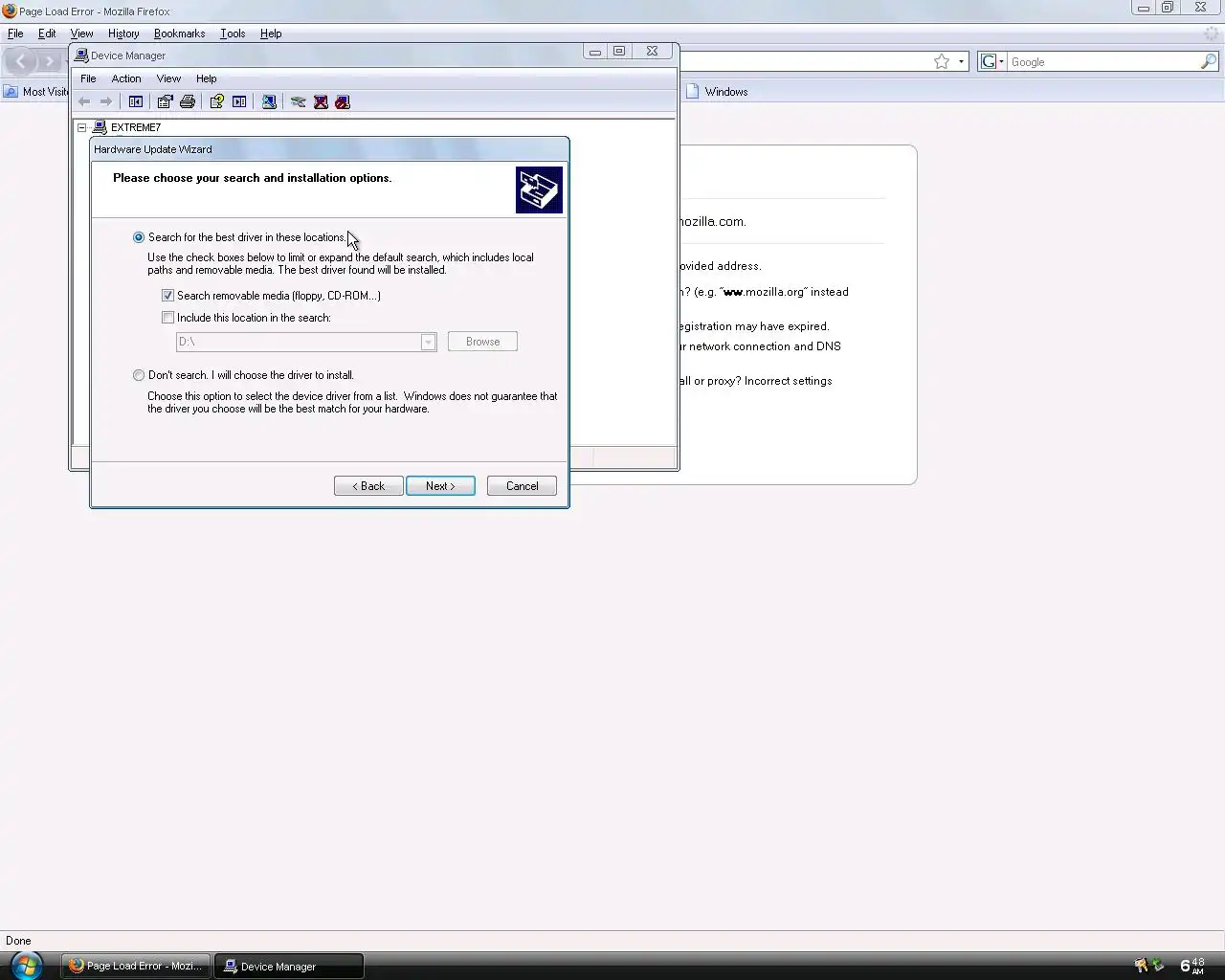Click the Google search input field

pyautogui.click(x=1103, y=61)
